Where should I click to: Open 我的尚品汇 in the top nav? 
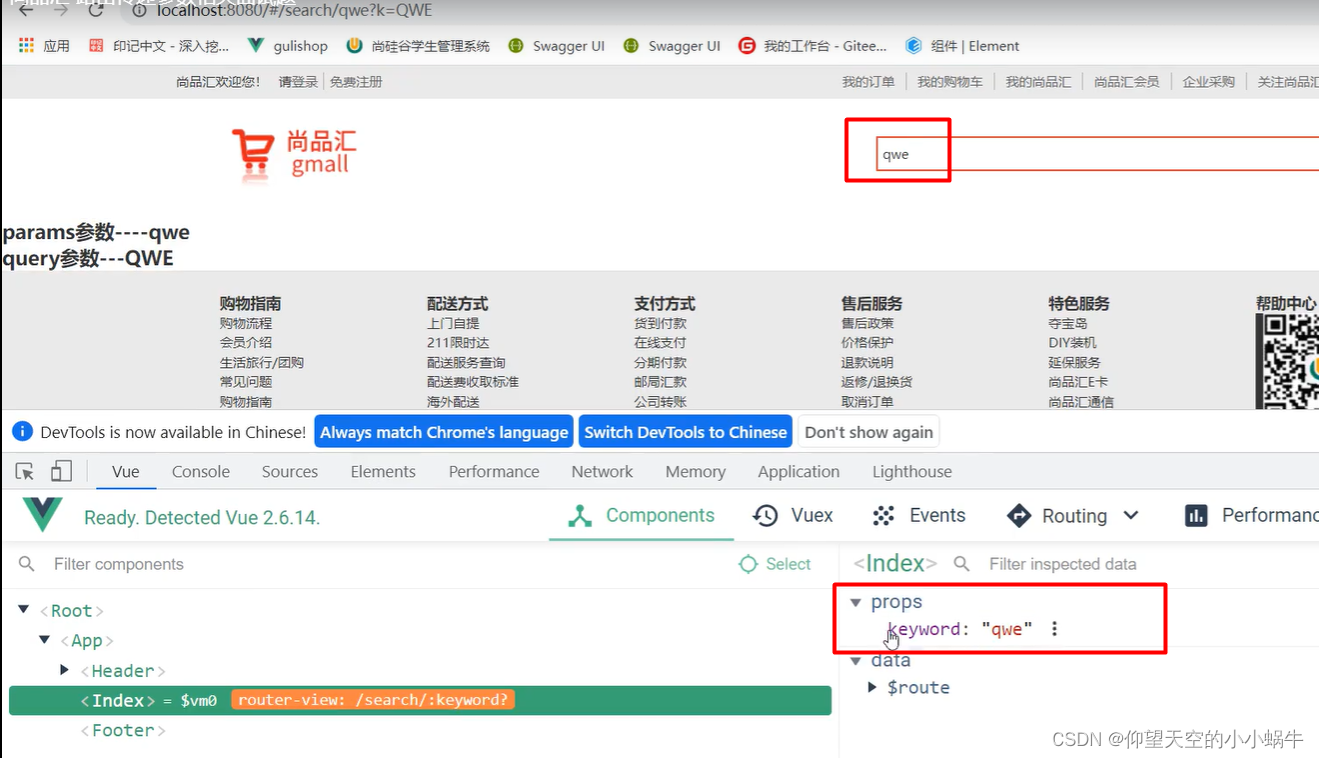(1038, 82)
